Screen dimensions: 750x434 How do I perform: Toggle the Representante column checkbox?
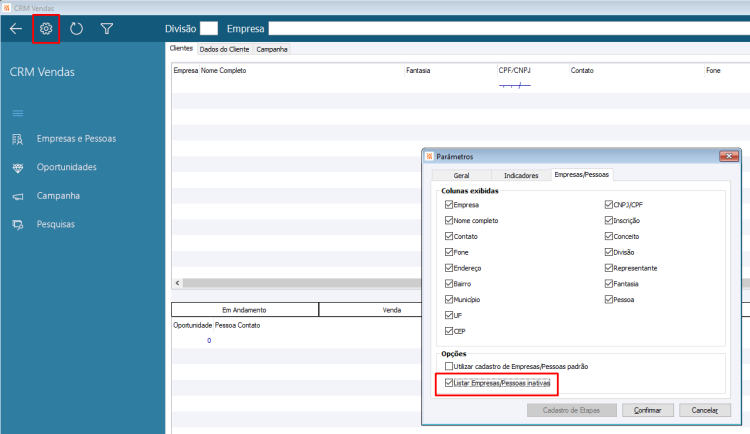608,268
